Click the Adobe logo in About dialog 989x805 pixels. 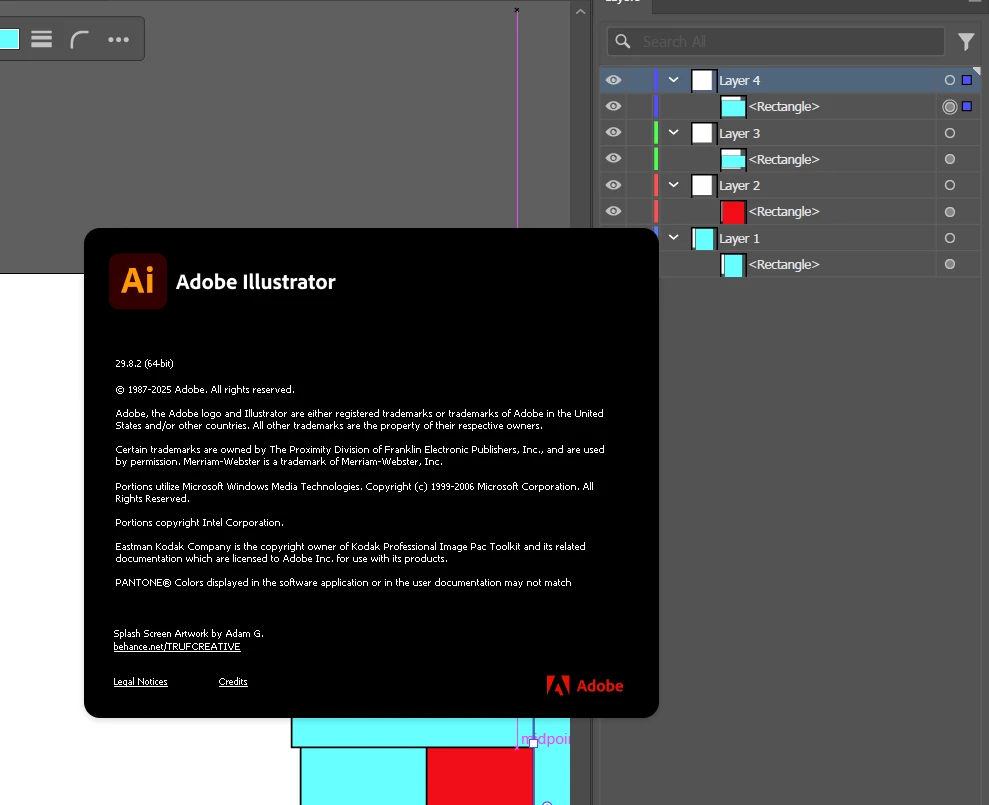[585, 685]
